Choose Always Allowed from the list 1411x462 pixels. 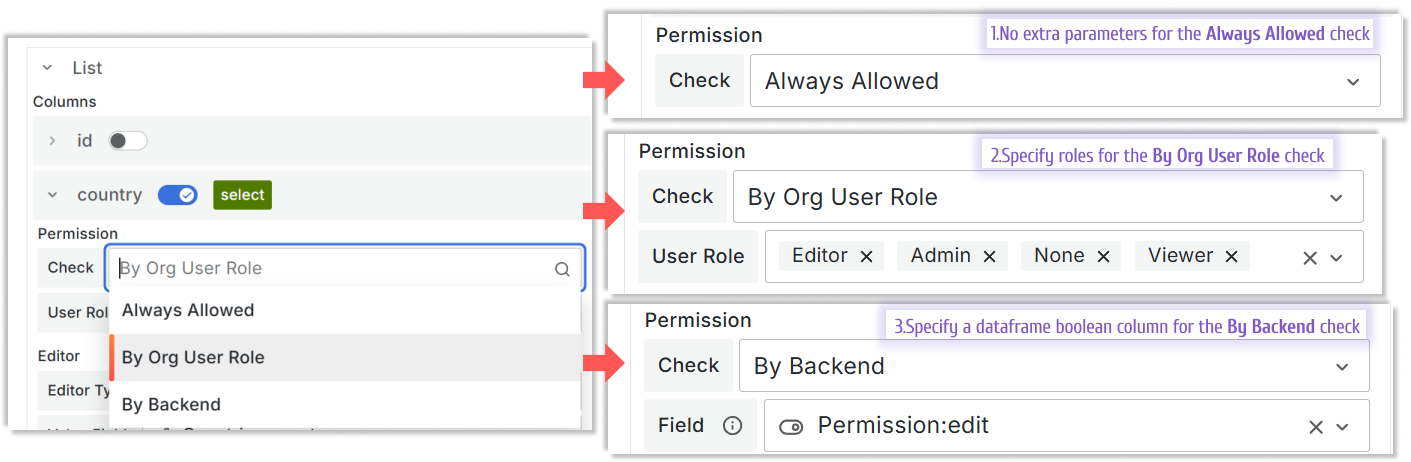(x=188, y=310)
